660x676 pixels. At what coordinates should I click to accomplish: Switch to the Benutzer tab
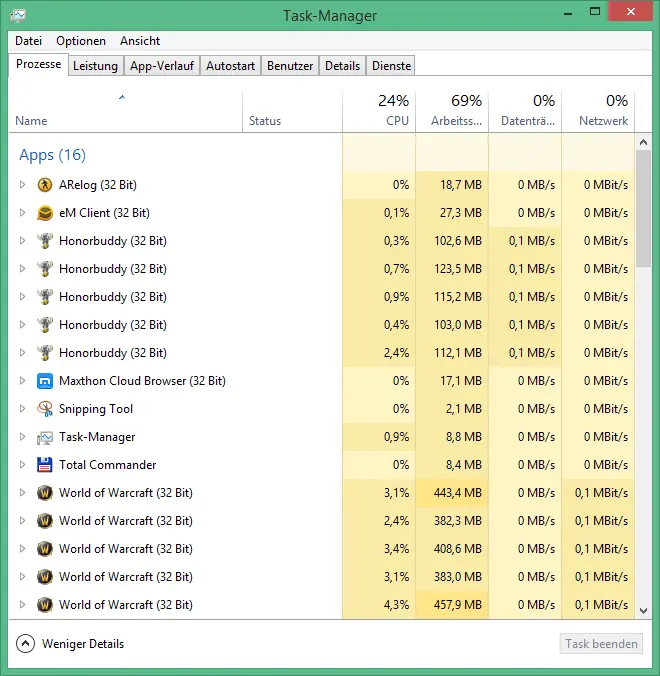point(290,66)
